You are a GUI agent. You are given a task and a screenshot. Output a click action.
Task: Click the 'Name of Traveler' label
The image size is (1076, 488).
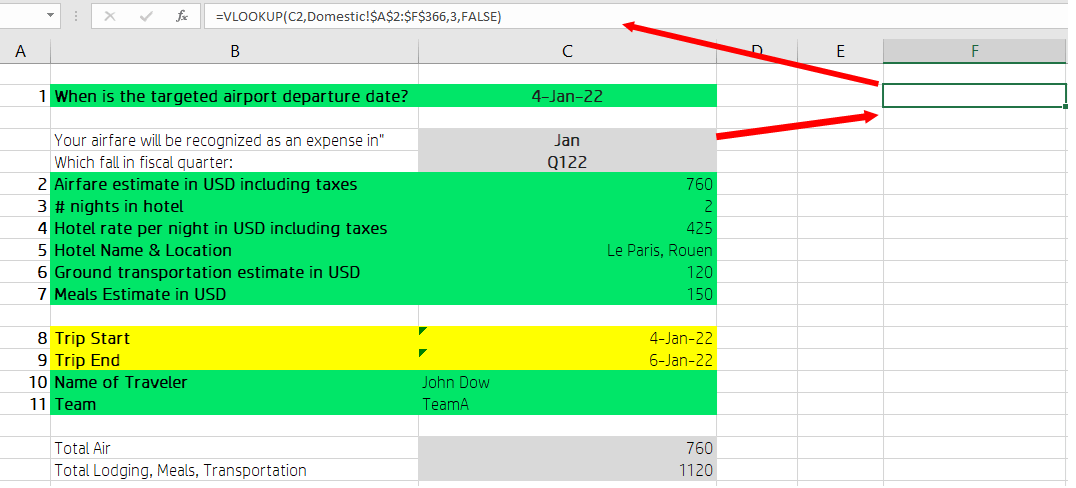click(121, 382)
